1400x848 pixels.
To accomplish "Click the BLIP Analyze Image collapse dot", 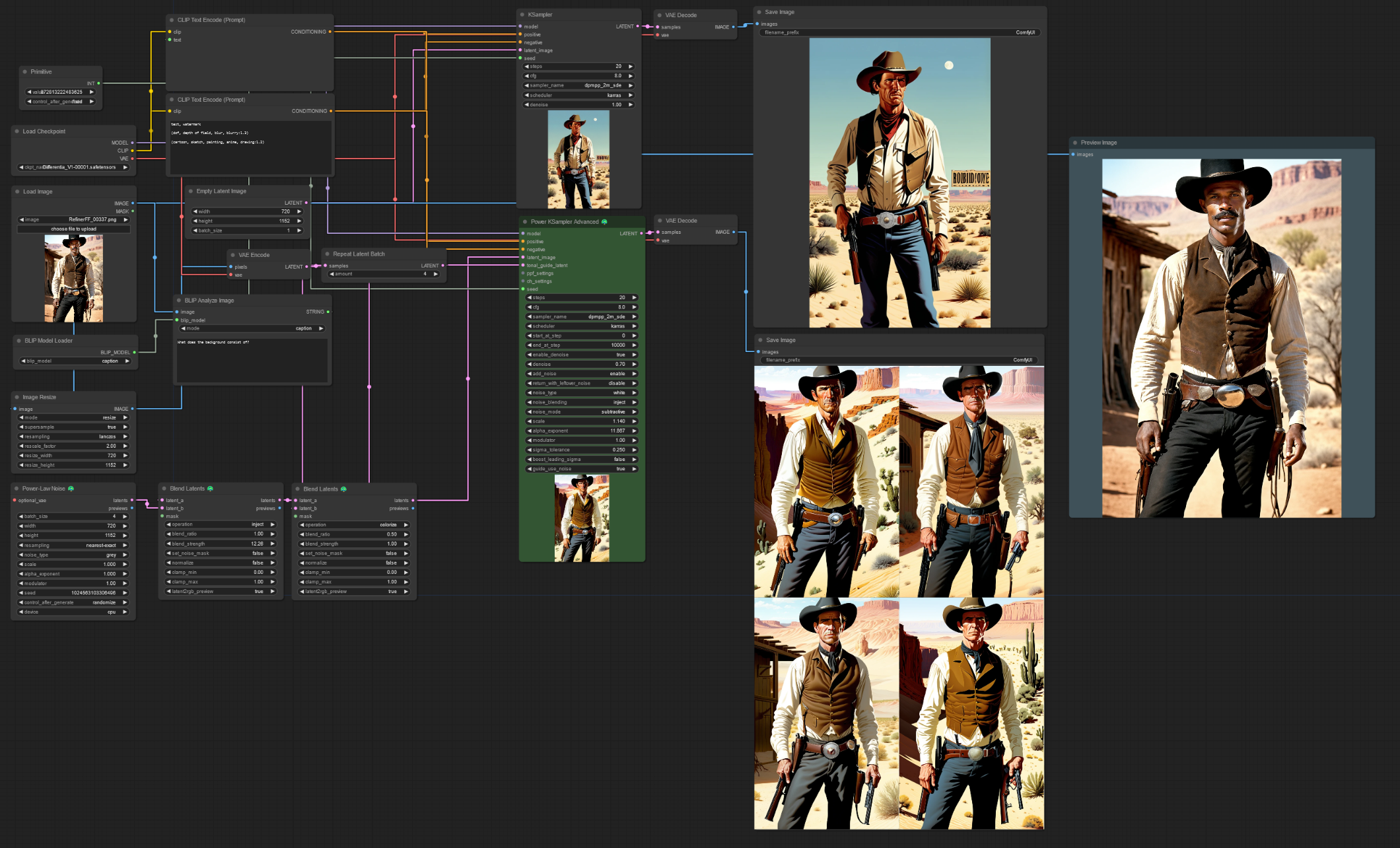I will click(179, 300).
